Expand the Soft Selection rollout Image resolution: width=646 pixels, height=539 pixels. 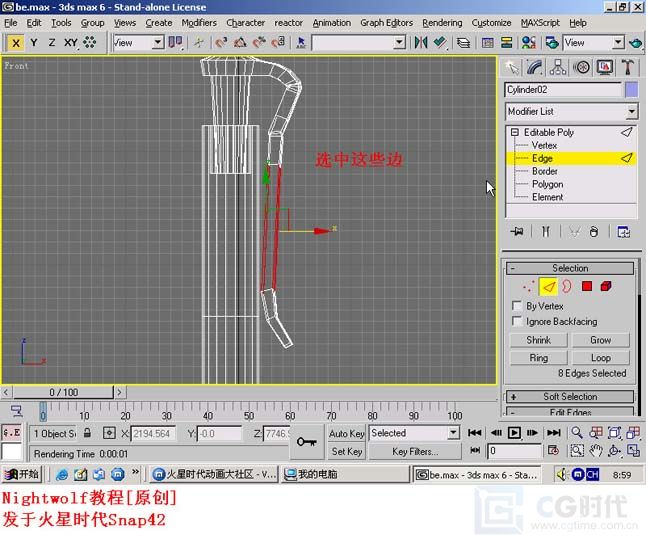(570, 396)
